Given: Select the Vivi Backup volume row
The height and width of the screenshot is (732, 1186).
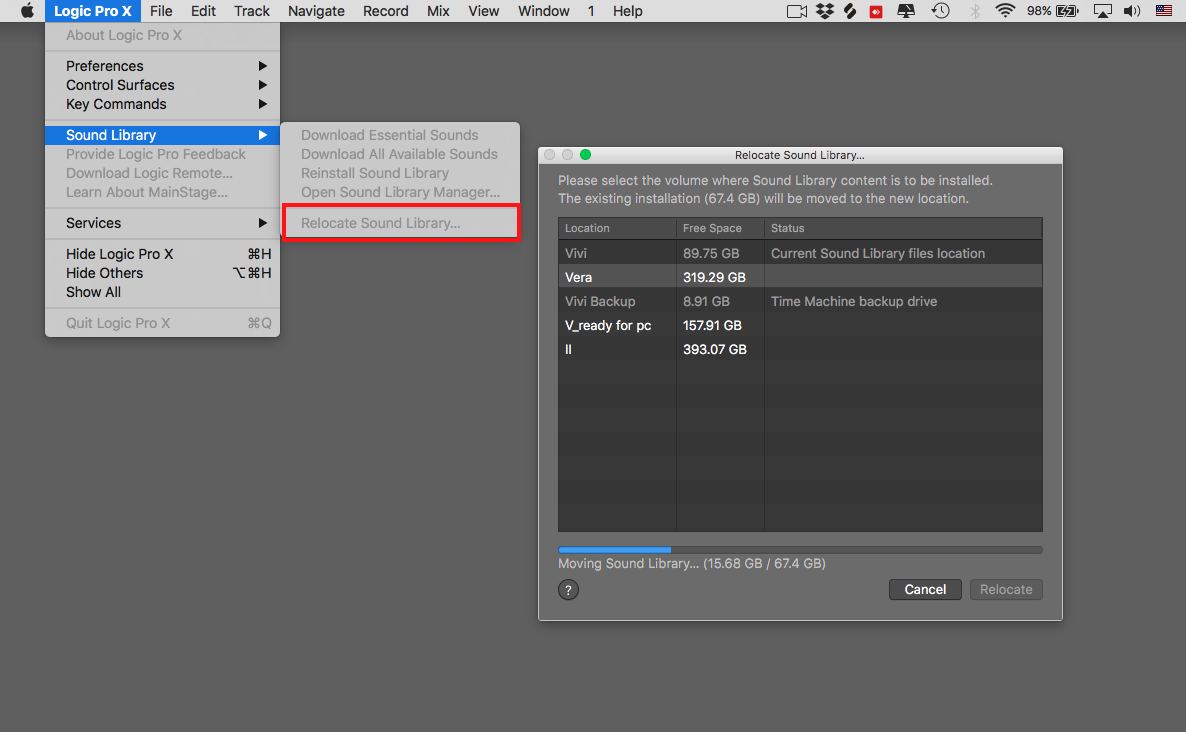Looking at the screenshot, I should coord(800,301).
